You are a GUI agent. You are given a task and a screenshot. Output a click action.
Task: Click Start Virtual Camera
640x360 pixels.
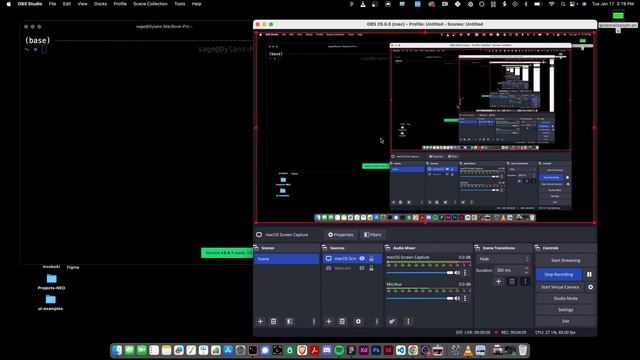[560, 287]
